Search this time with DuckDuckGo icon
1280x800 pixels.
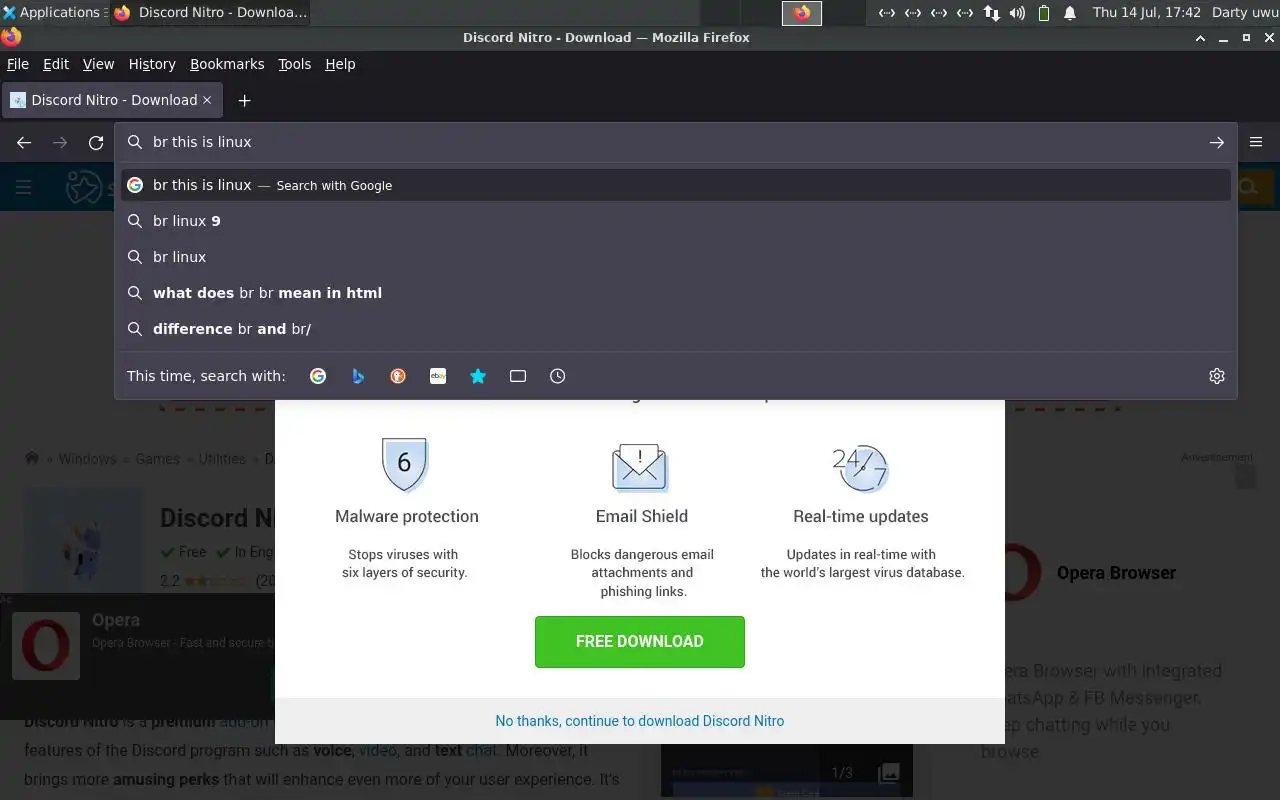coord(398,376)
